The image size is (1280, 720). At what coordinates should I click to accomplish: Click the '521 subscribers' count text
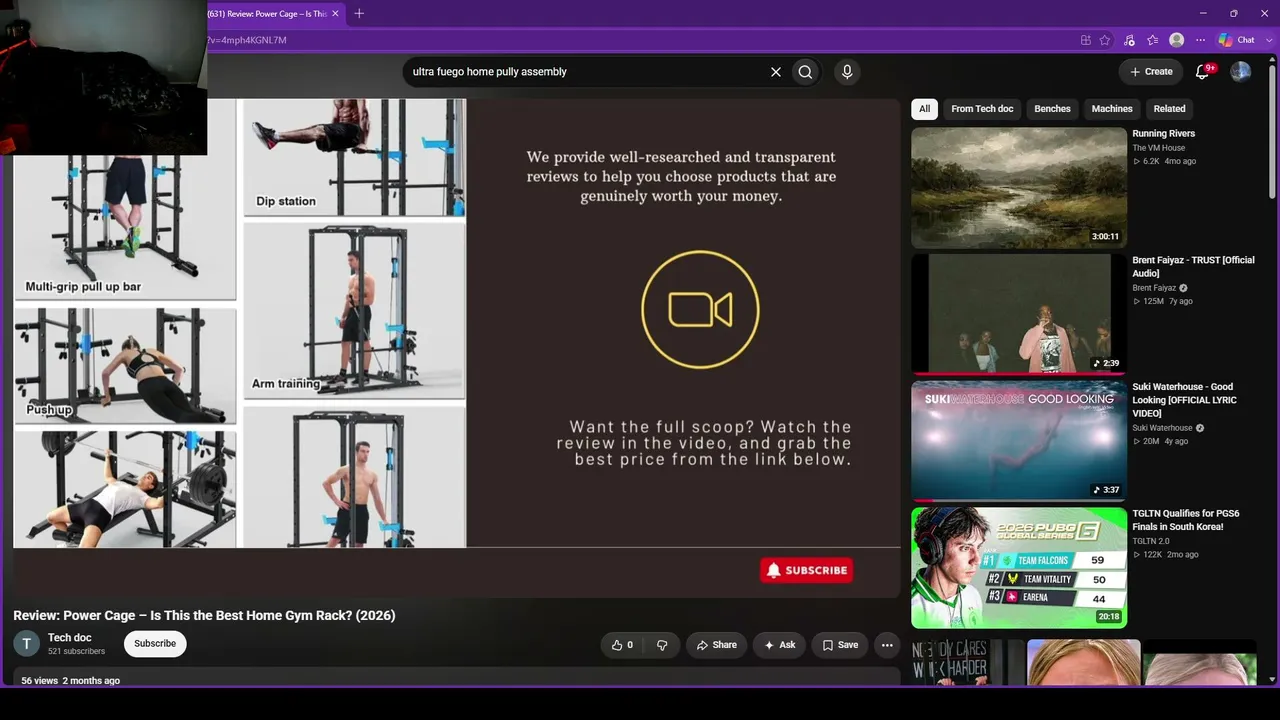(x=76, y=652)
